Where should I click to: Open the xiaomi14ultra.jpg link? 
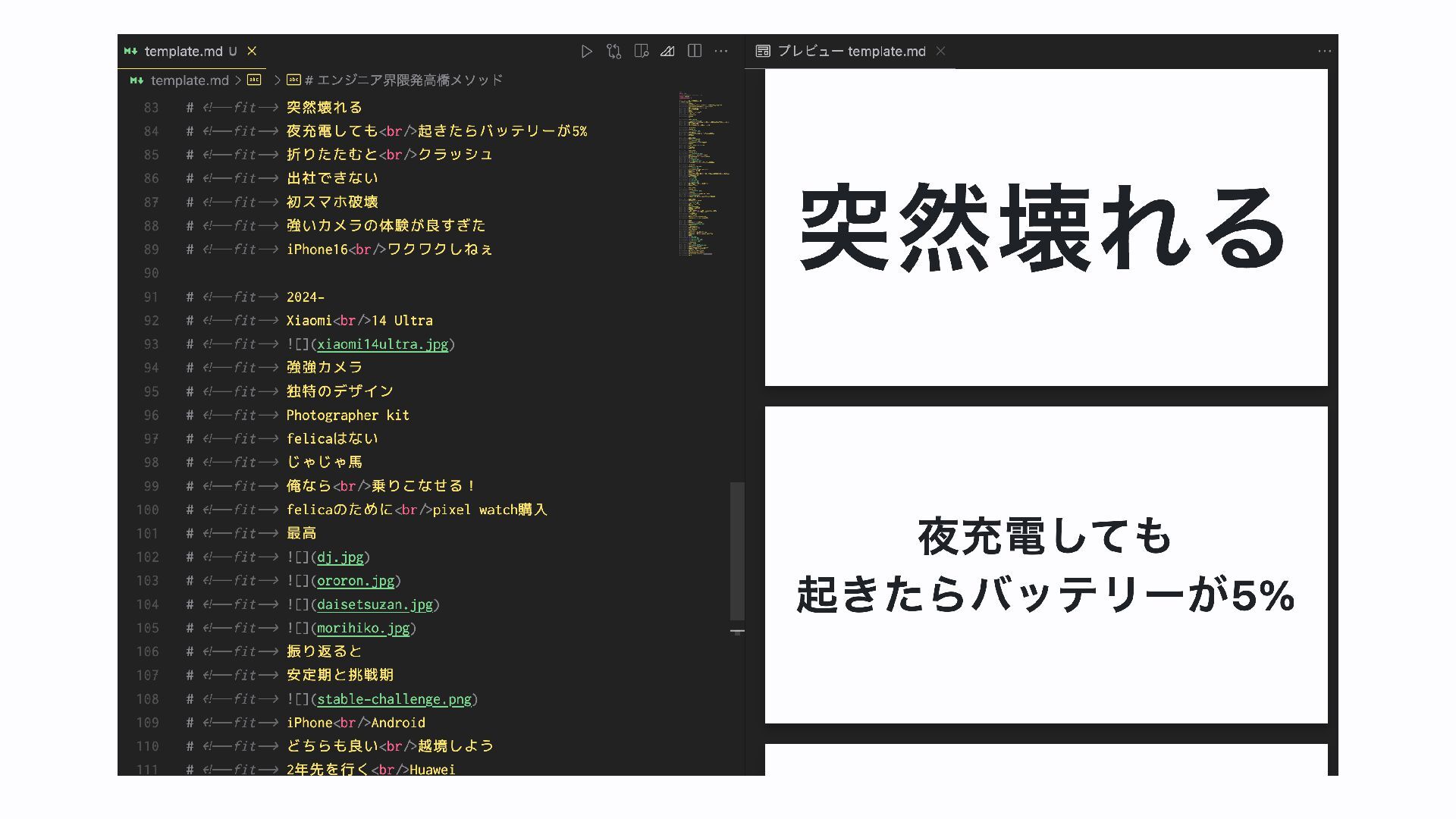coord(382,344)
